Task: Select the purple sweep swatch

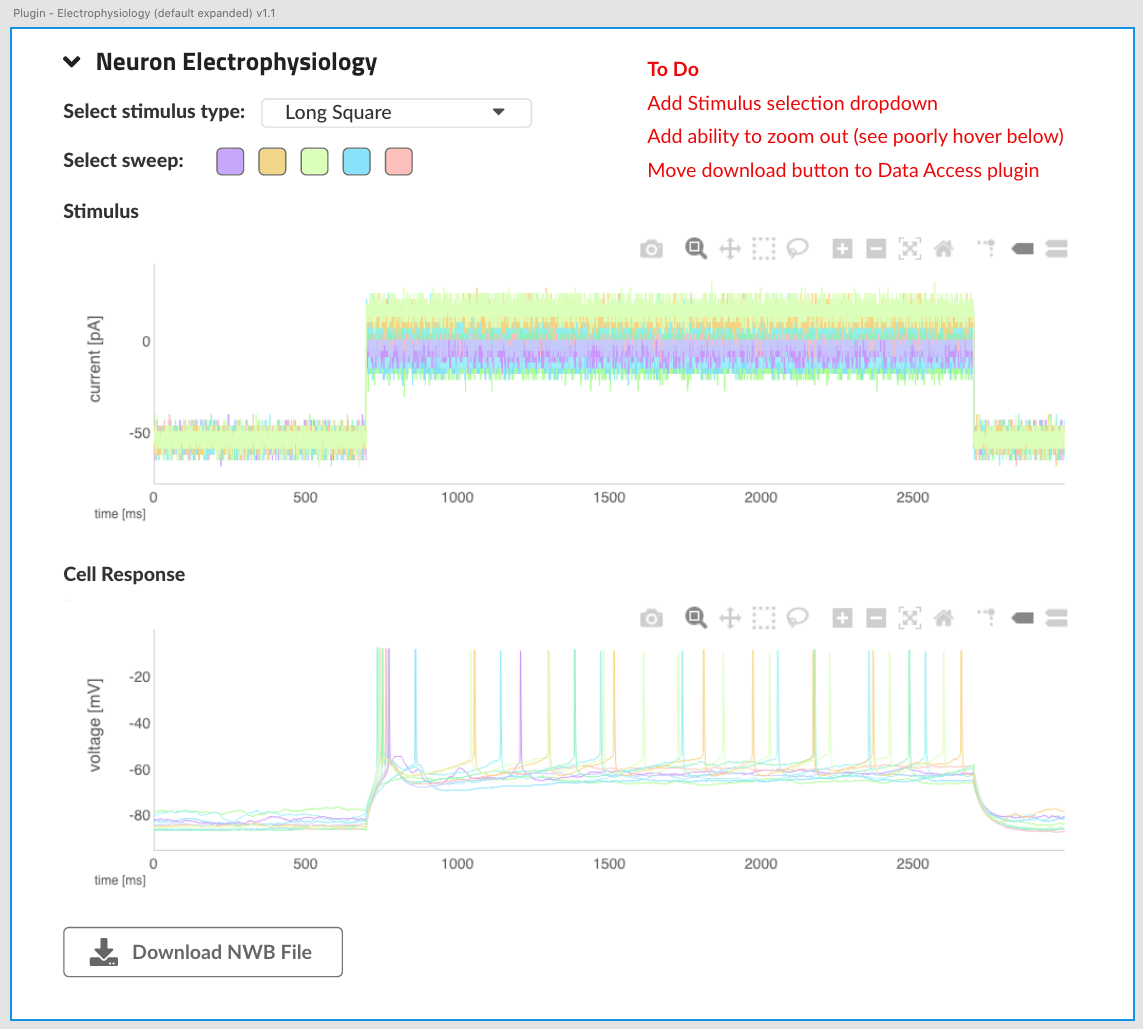Action: 230,162
